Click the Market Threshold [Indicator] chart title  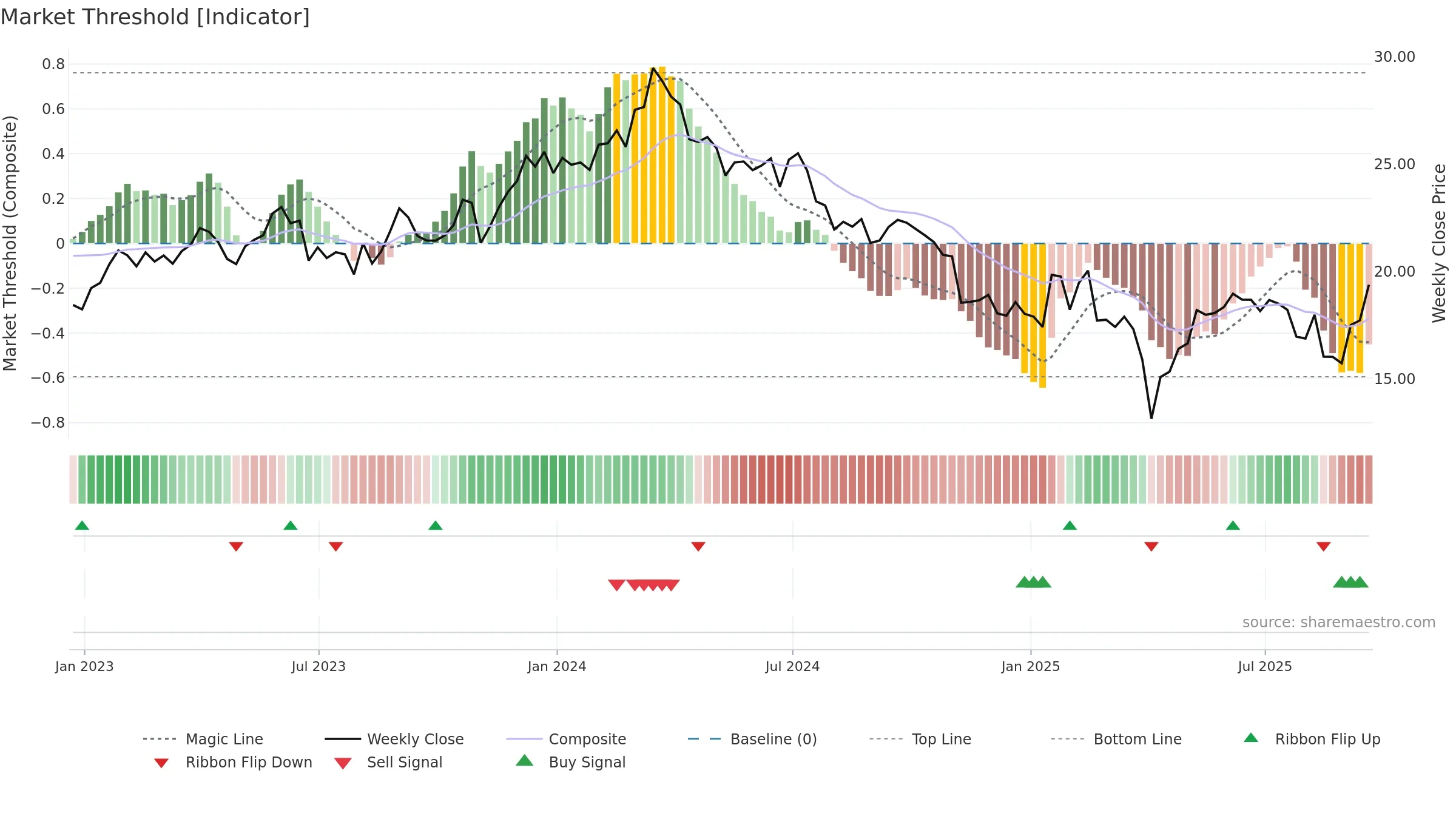point(155,17)
